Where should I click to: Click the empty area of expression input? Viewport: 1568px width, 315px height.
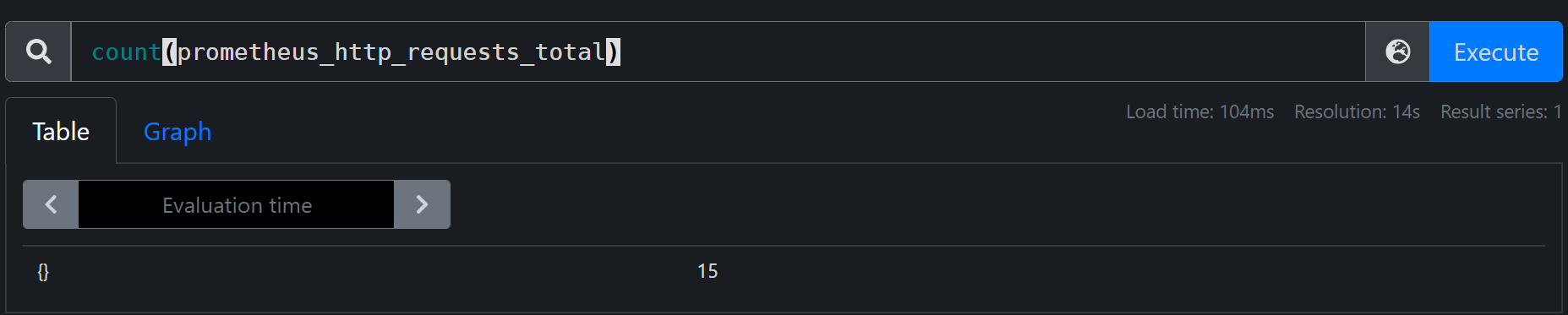[989, 52]
